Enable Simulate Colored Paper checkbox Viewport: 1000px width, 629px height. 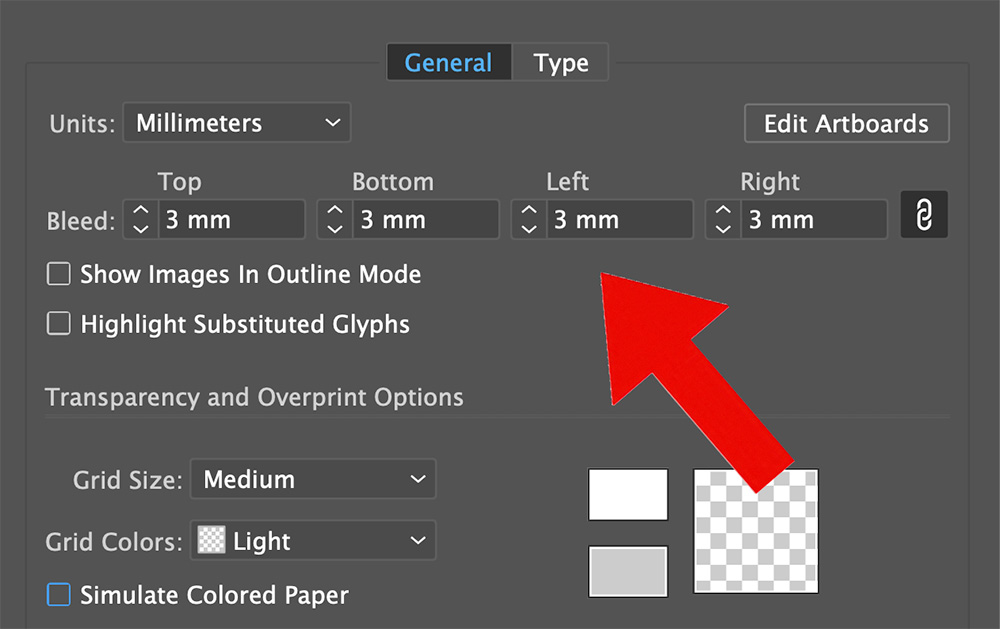point(60,595)
